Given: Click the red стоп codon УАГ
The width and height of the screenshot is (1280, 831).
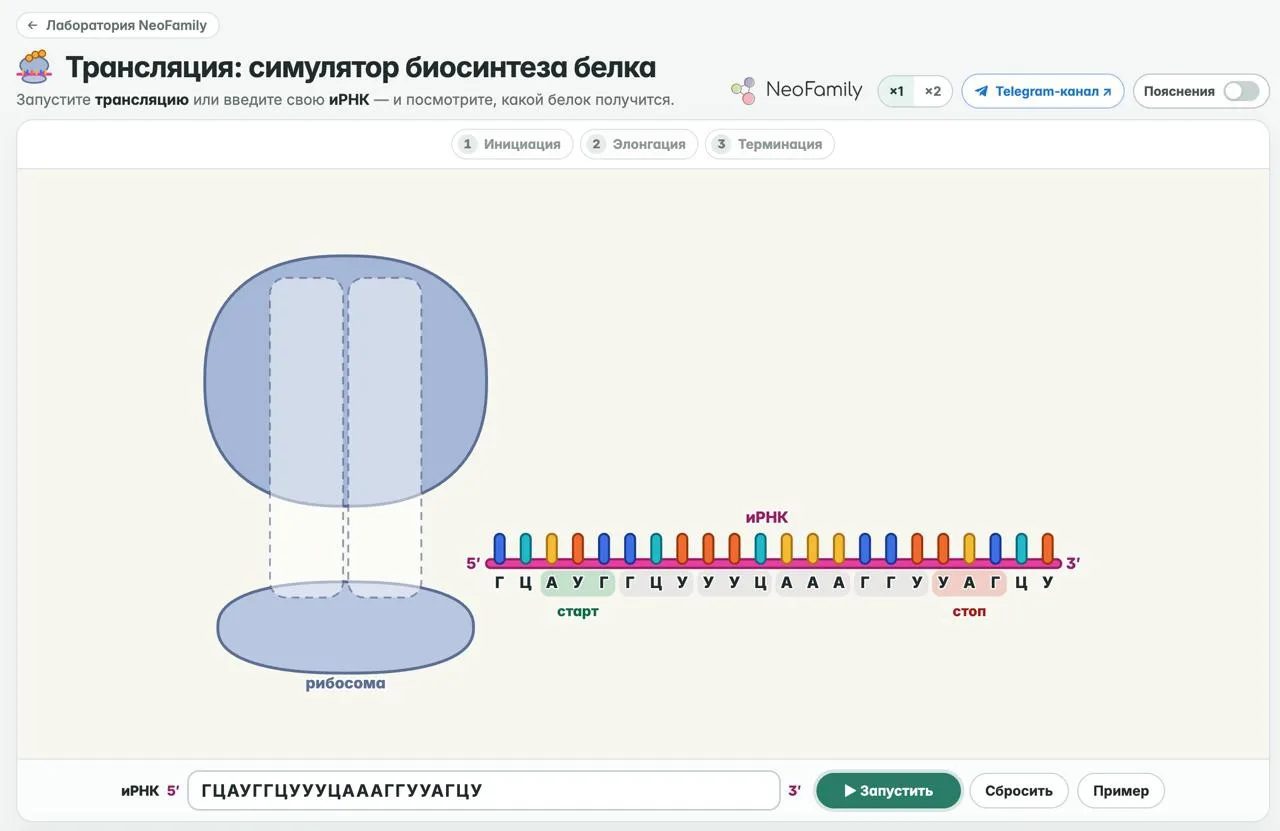Looking at the screenshot, I should [969, 583].
